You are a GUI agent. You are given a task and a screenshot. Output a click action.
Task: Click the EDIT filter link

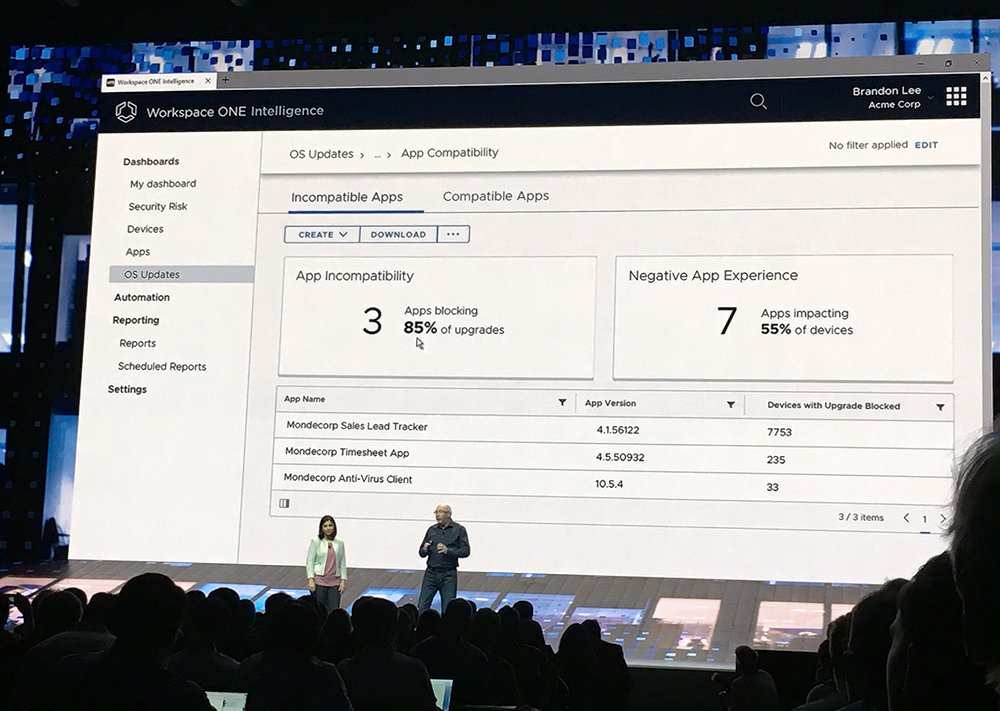coord(925,145)
